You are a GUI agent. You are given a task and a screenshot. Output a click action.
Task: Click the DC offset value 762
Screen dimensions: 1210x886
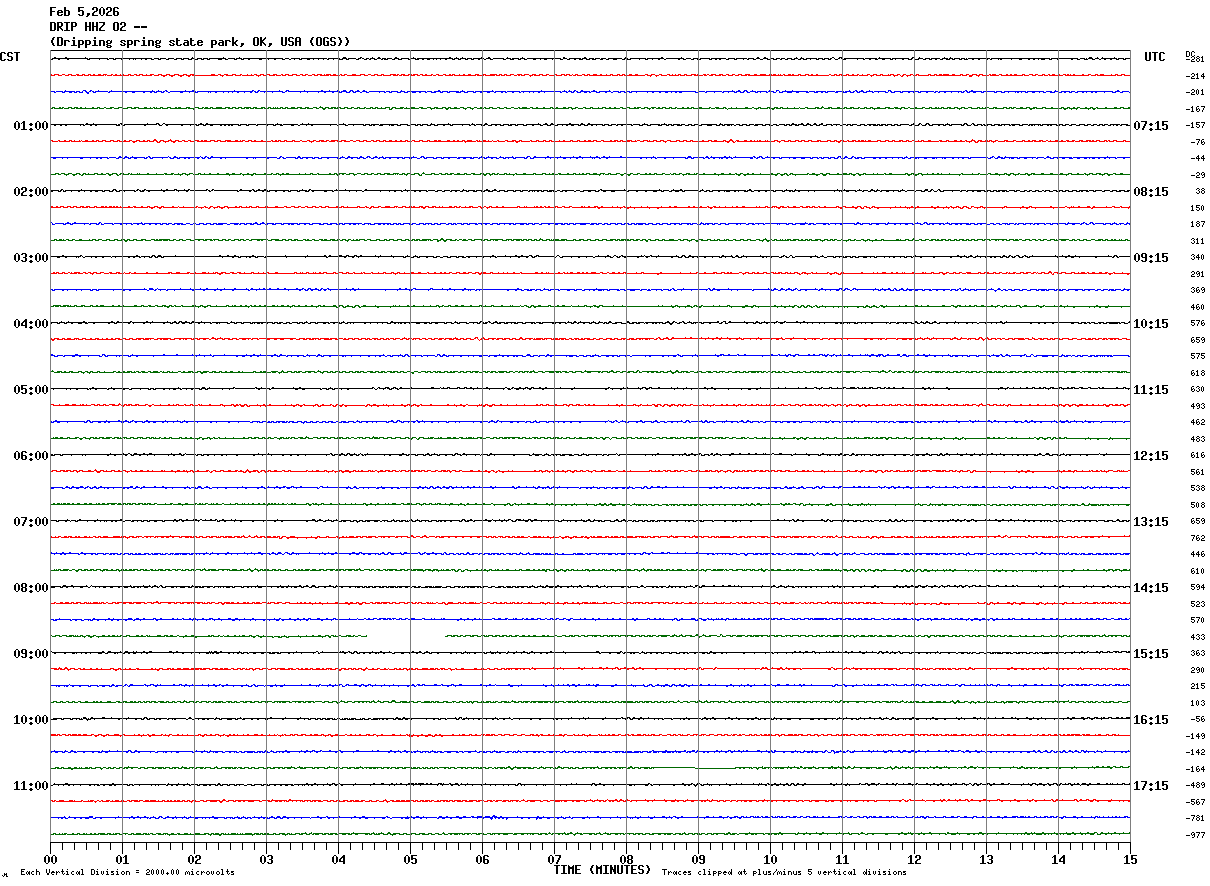(x=1197, y=538)
